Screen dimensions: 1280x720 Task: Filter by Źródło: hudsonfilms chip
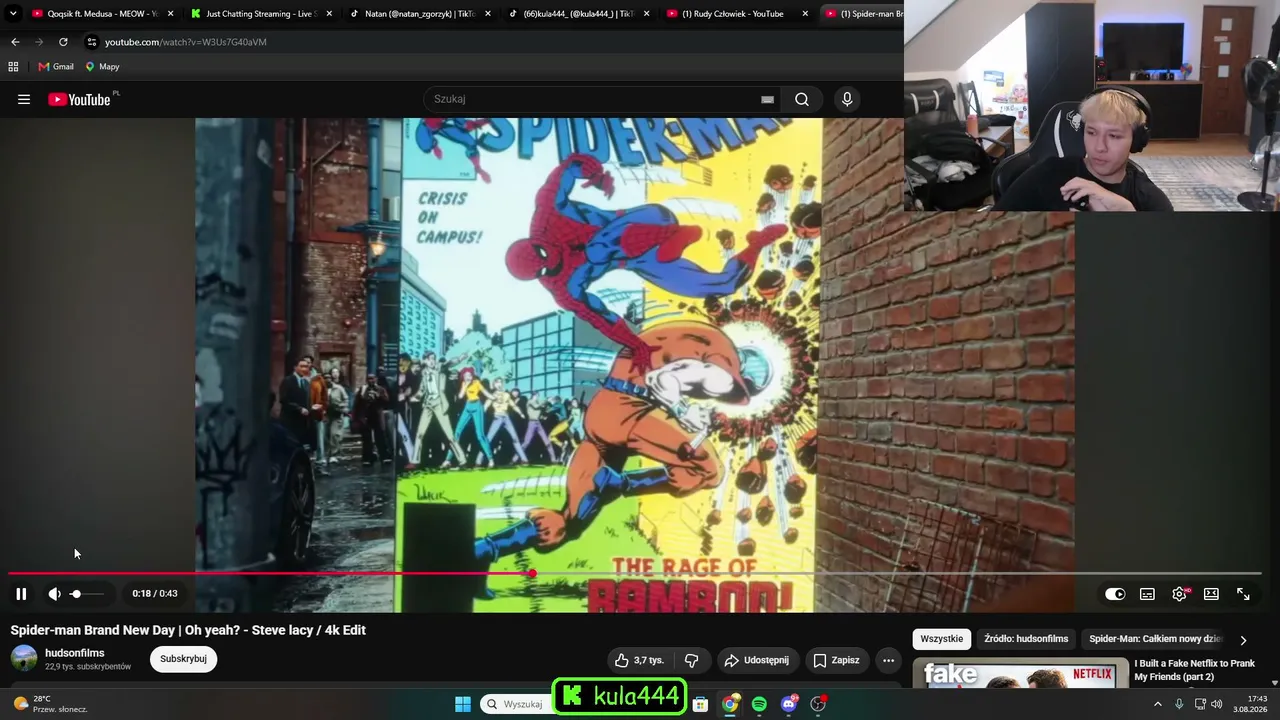pos(1026,639)
